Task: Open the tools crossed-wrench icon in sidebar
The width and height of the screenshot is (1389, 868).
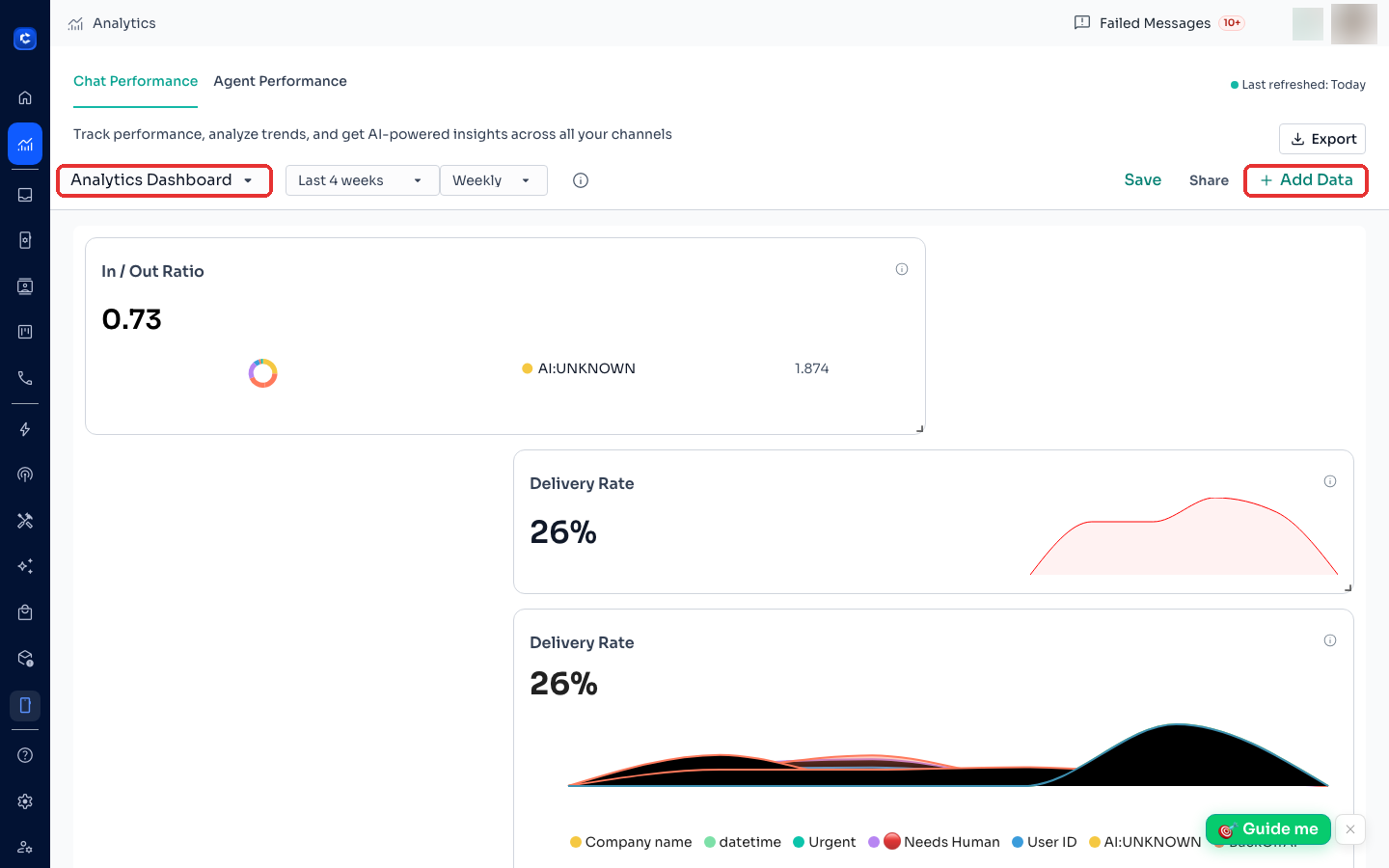Action: (x=25, y=521)
